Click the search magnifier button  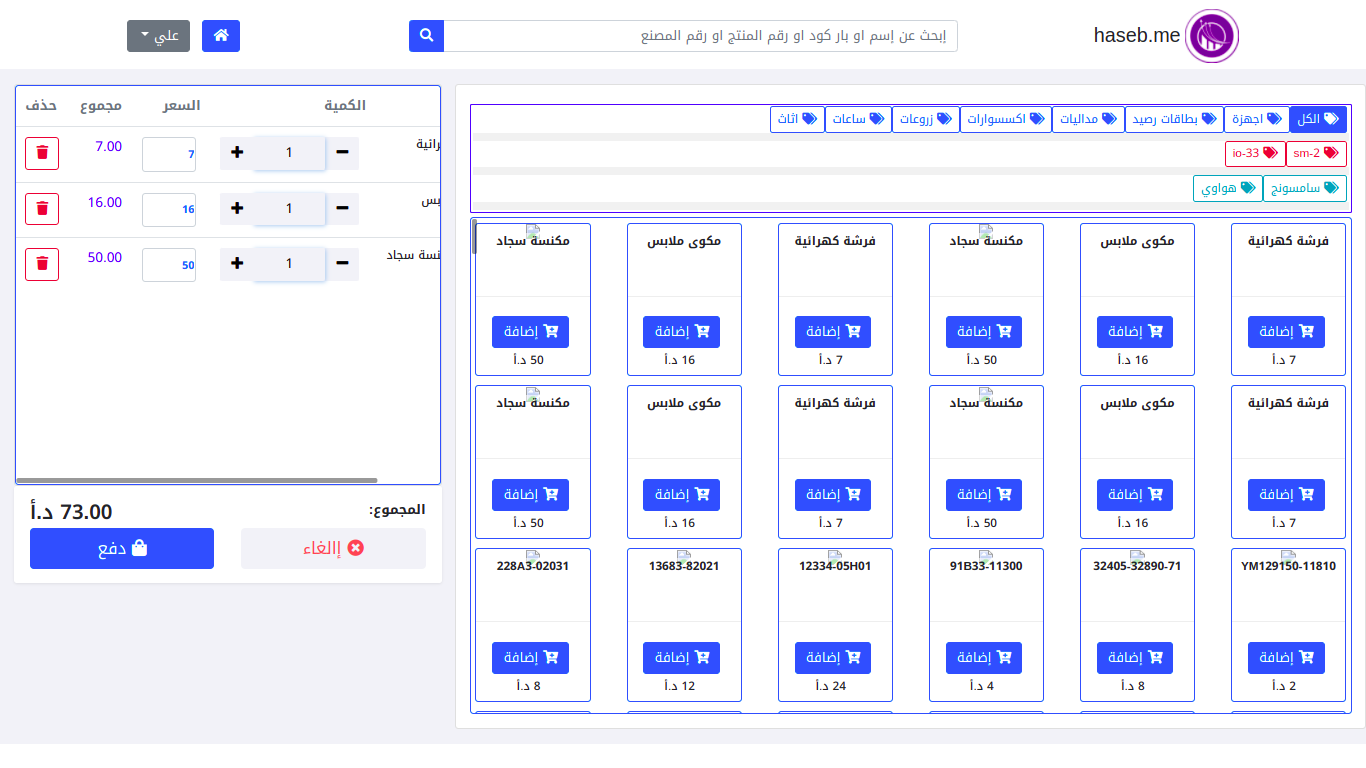426,36
